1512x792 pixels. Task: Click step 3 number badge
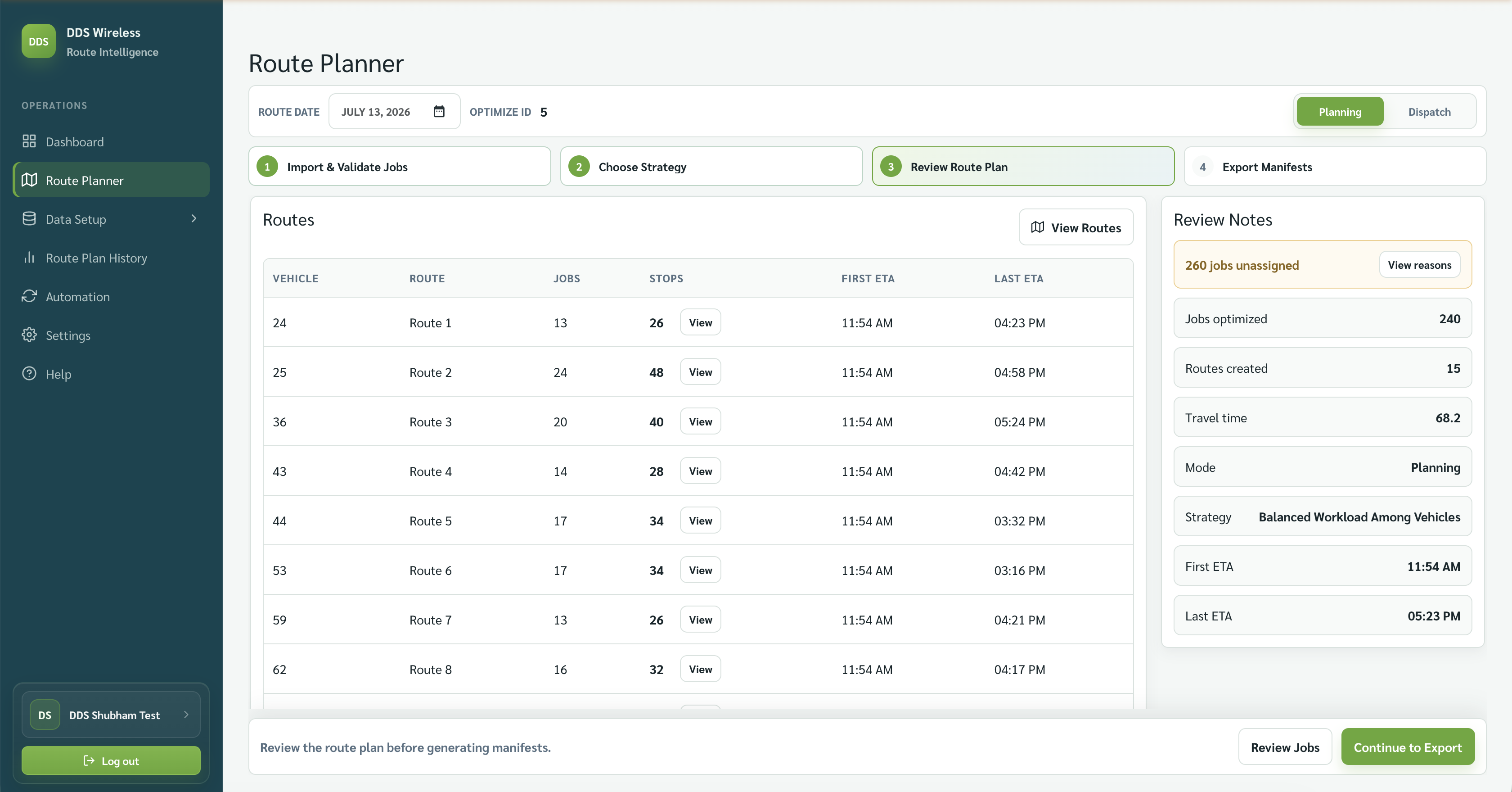tap(891, 167)
